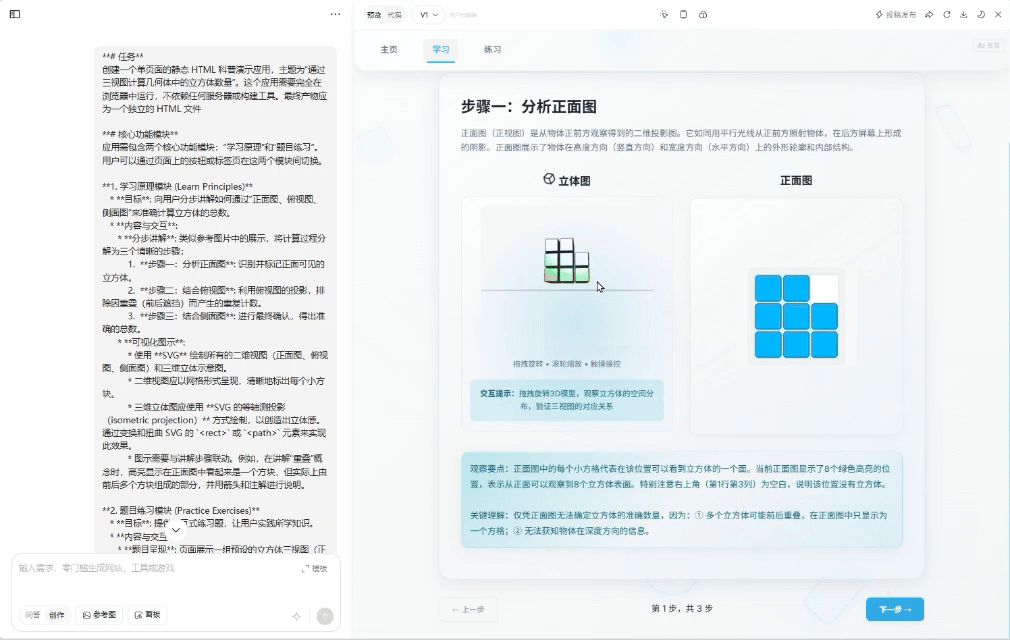Screen dimensions: 1010x640
Task: Open the 参考图 attachment option
Action: tap(99, 614)
